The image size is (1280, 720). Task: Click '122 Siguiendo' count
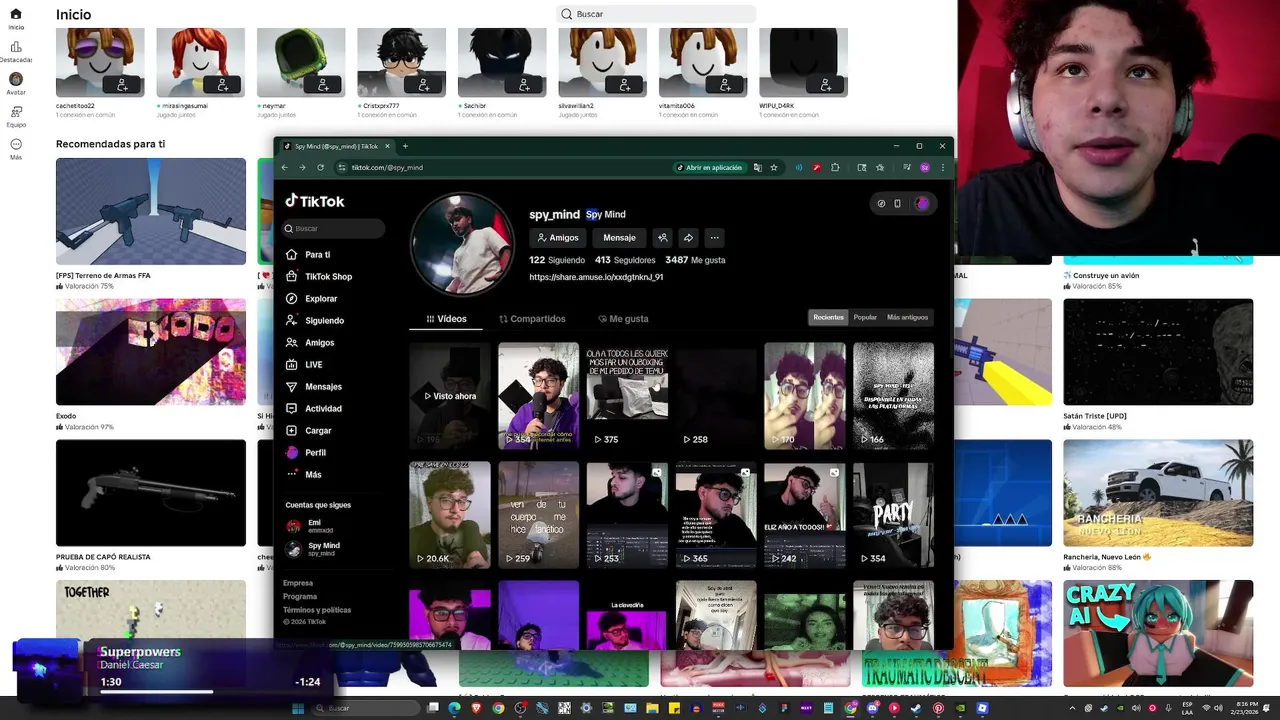(557, 260)
